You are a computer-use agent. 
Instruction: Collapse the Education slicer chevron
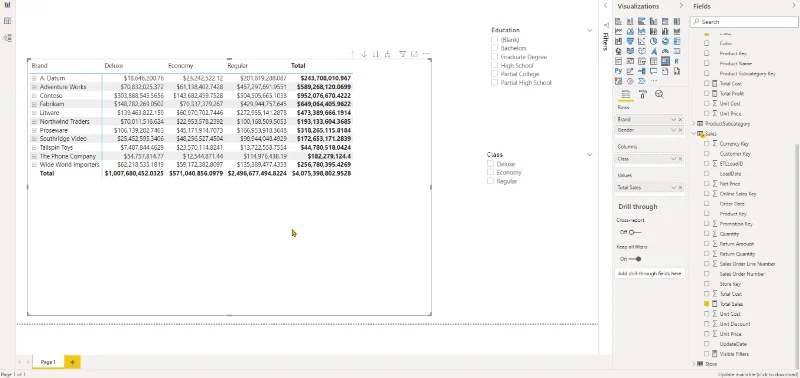tap(590, 30)
